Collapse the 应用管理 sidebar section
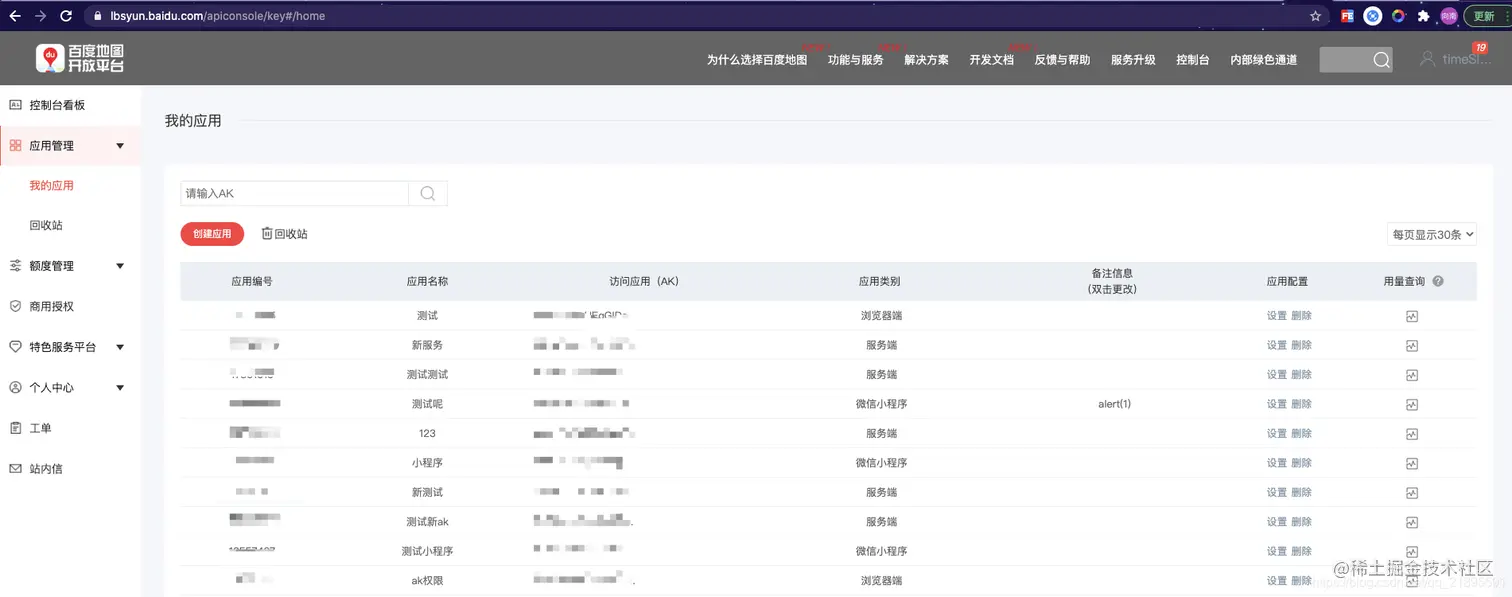 (120, 145)
